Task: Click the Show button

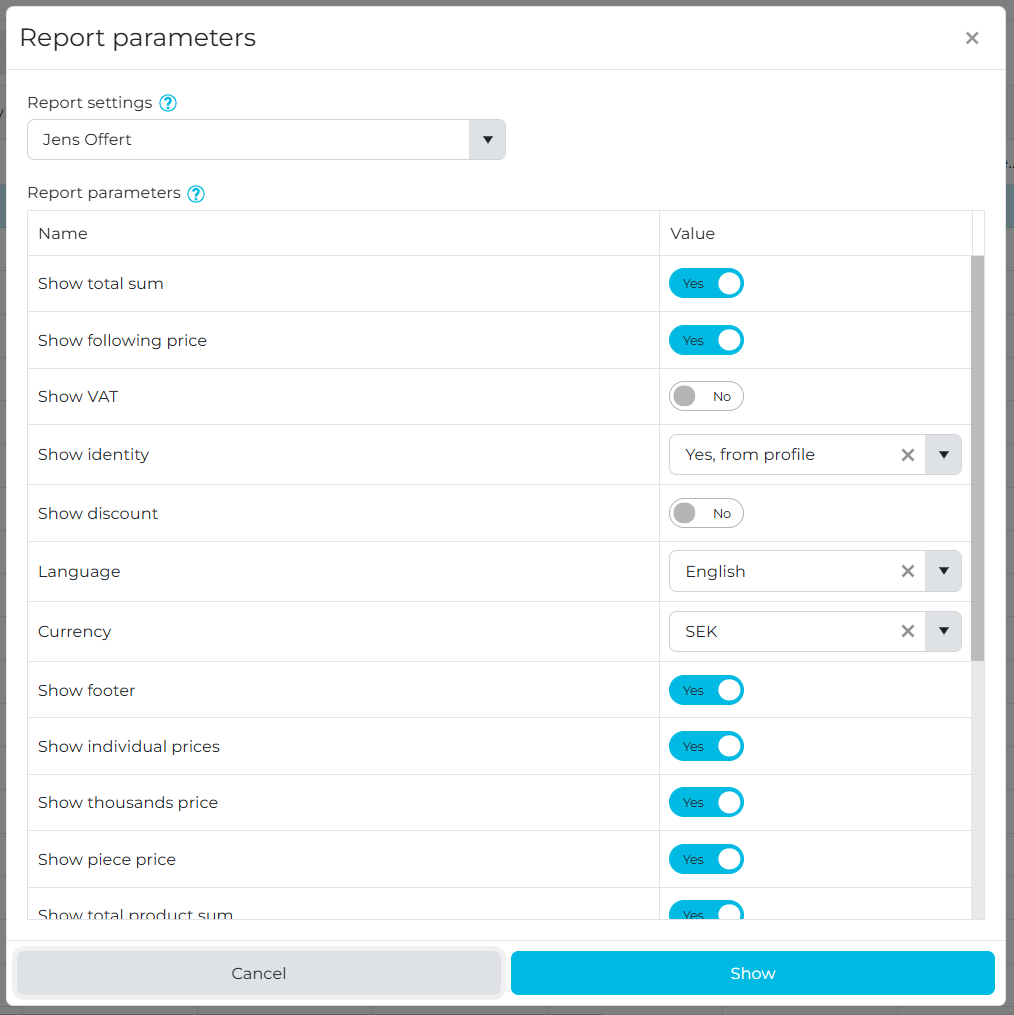Action: point(752,973)
